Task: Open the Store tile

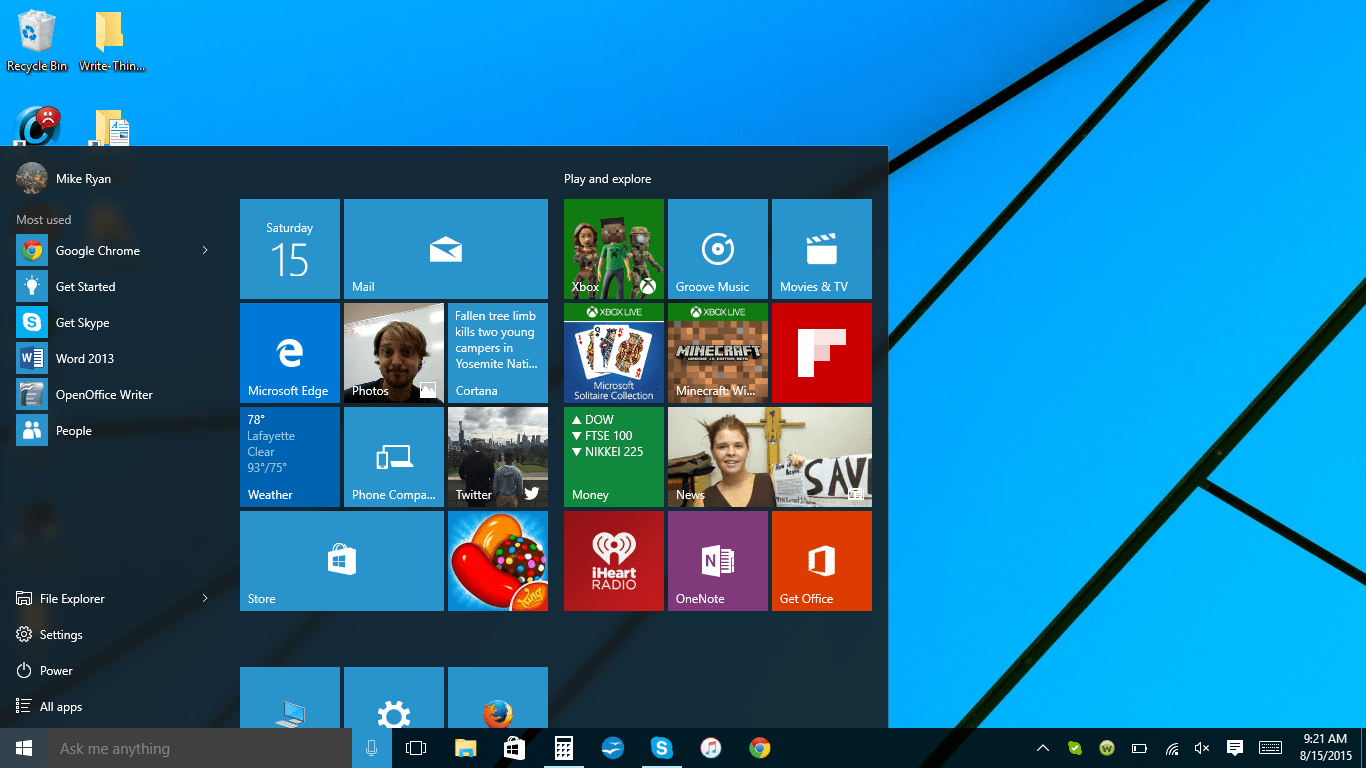Action: coord(342,561)
